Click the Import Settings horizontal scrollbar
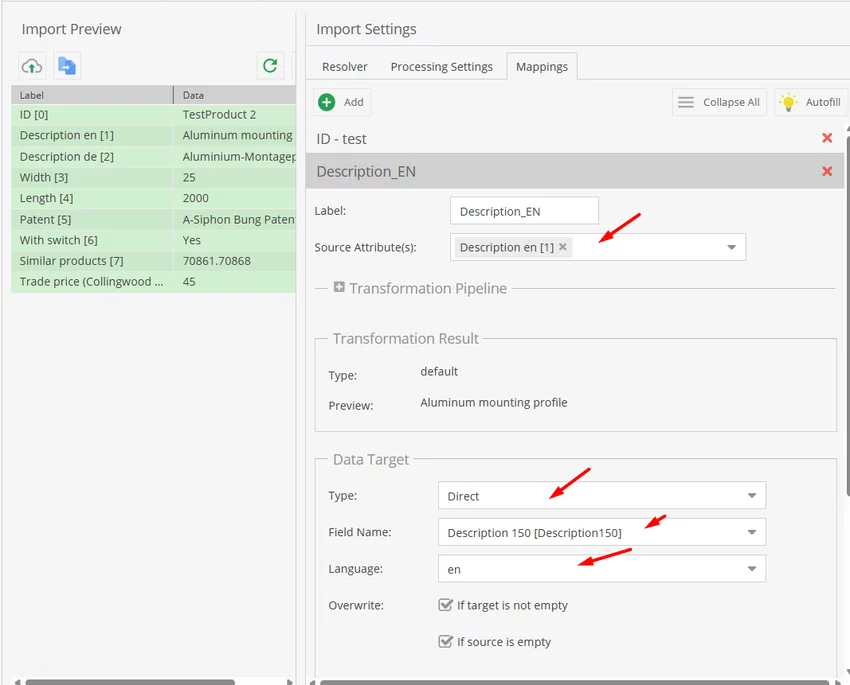The image size is (850, 685). pyautogui.click(x=575, y=682)
